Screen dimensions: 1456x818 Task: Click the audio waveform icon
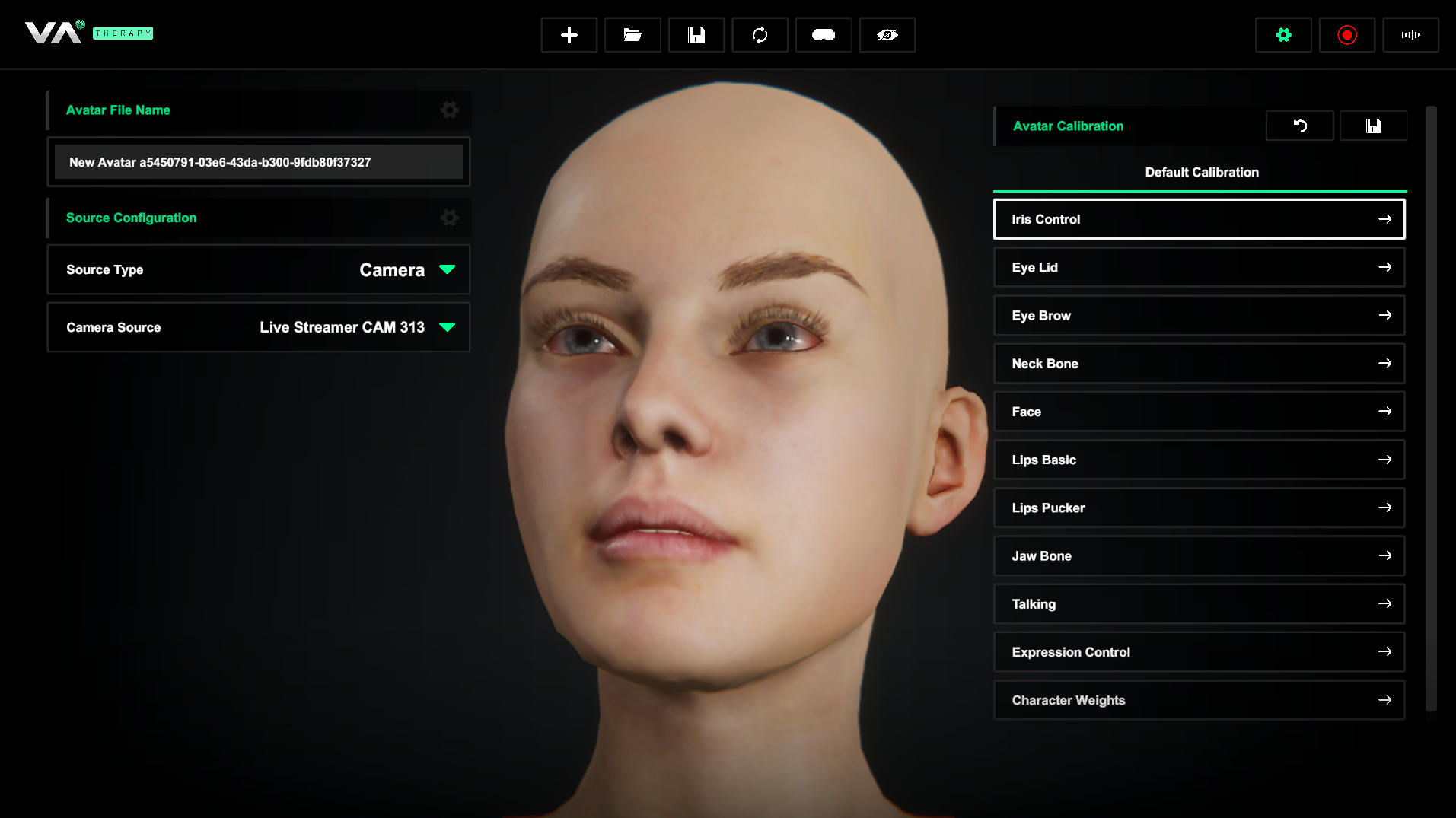(1410, 35)
